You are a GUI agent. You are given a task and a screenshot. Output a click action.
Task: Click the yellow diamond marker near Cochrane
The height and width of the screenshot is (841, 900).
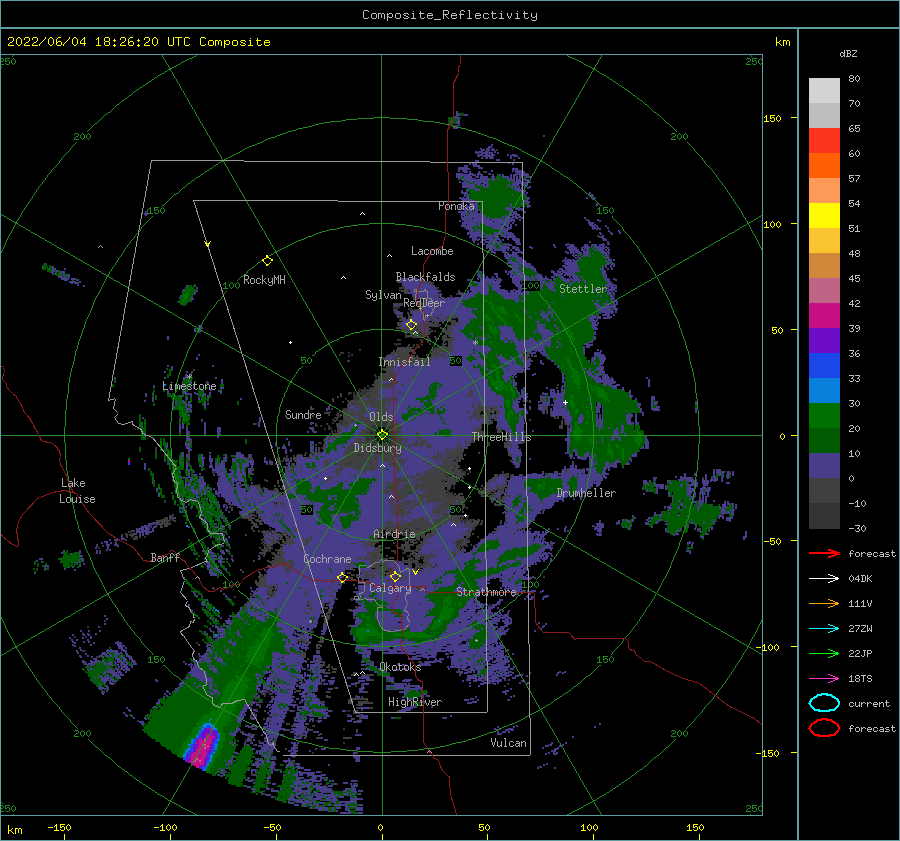point(342,577)
